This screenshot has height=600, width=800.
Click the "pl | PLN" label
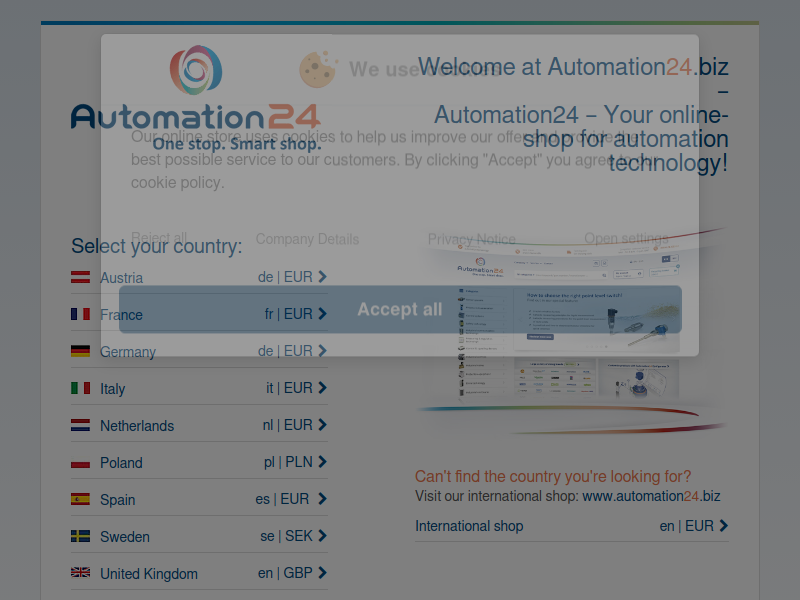288,462
